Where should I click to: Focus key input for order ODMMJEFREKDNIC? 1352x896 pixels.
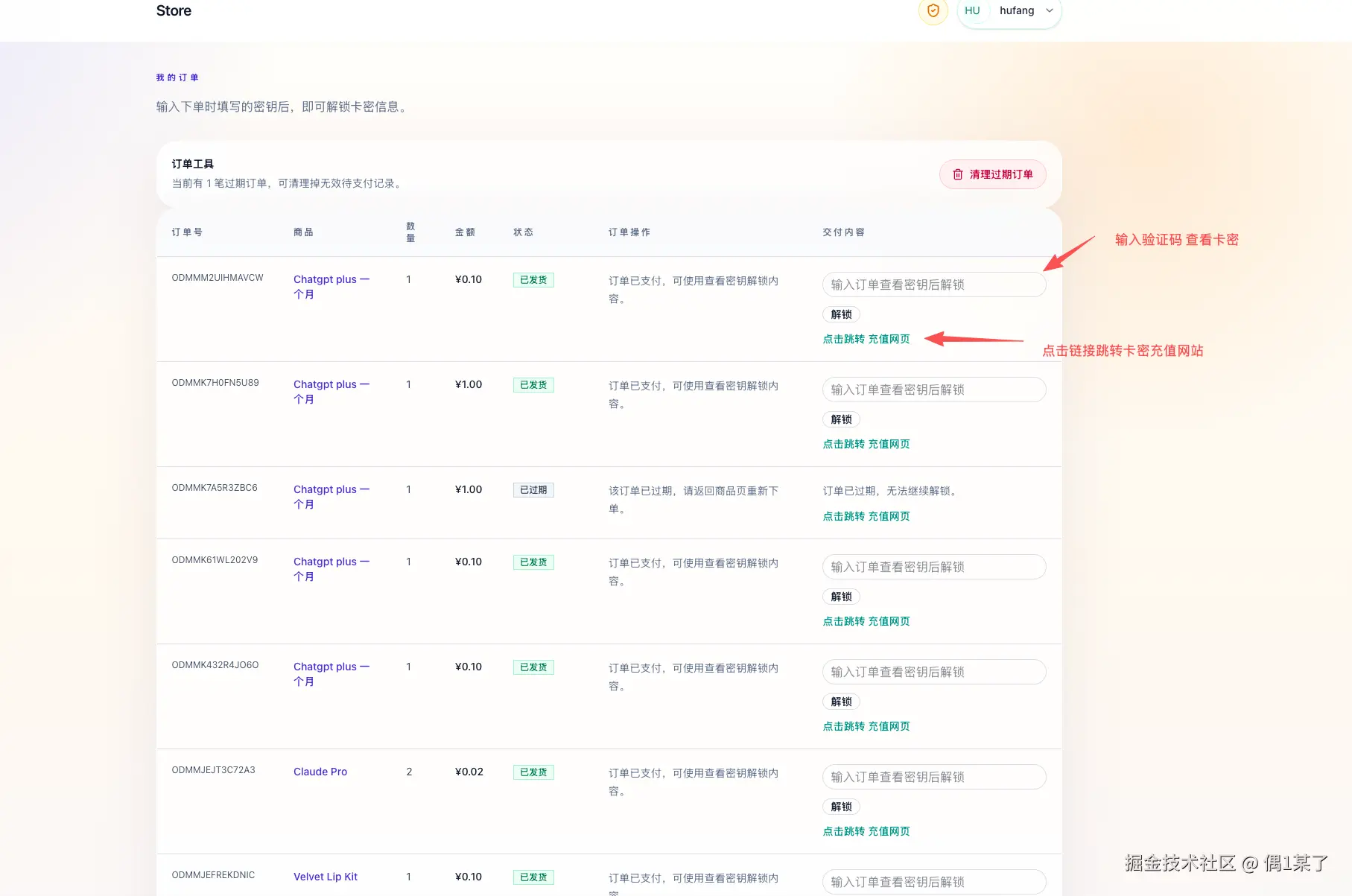click(934, 882)
